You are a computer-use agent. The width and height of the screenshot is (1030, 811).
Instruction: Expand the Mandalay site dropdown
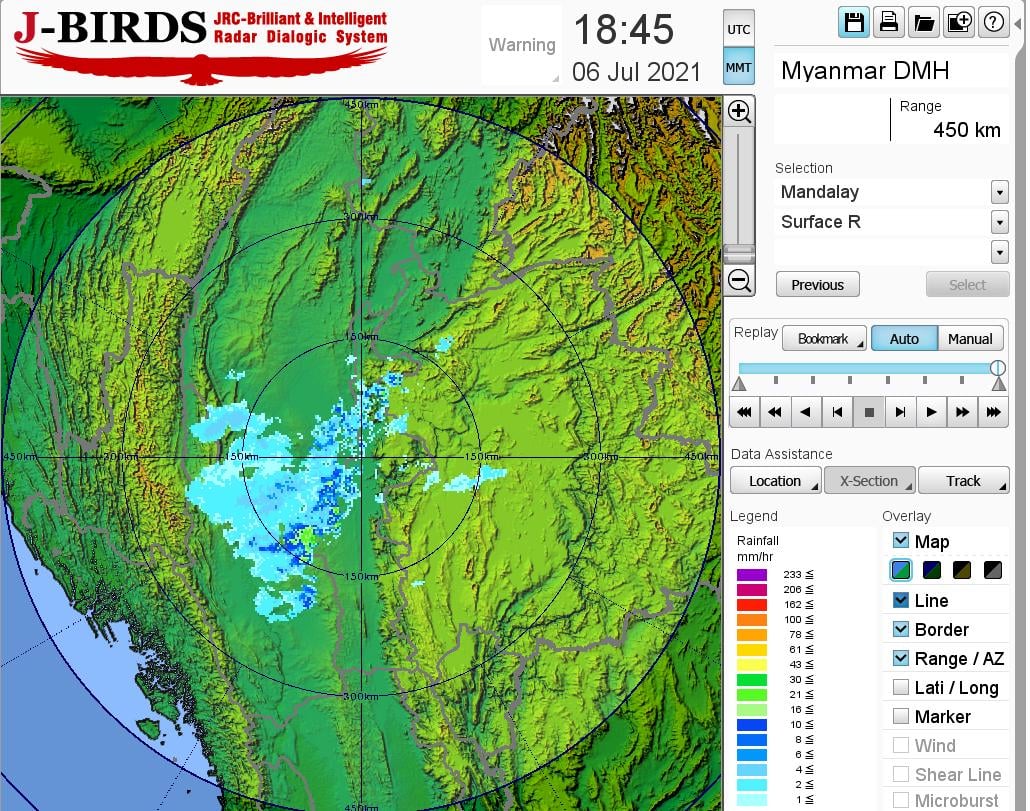coord(999,192)
